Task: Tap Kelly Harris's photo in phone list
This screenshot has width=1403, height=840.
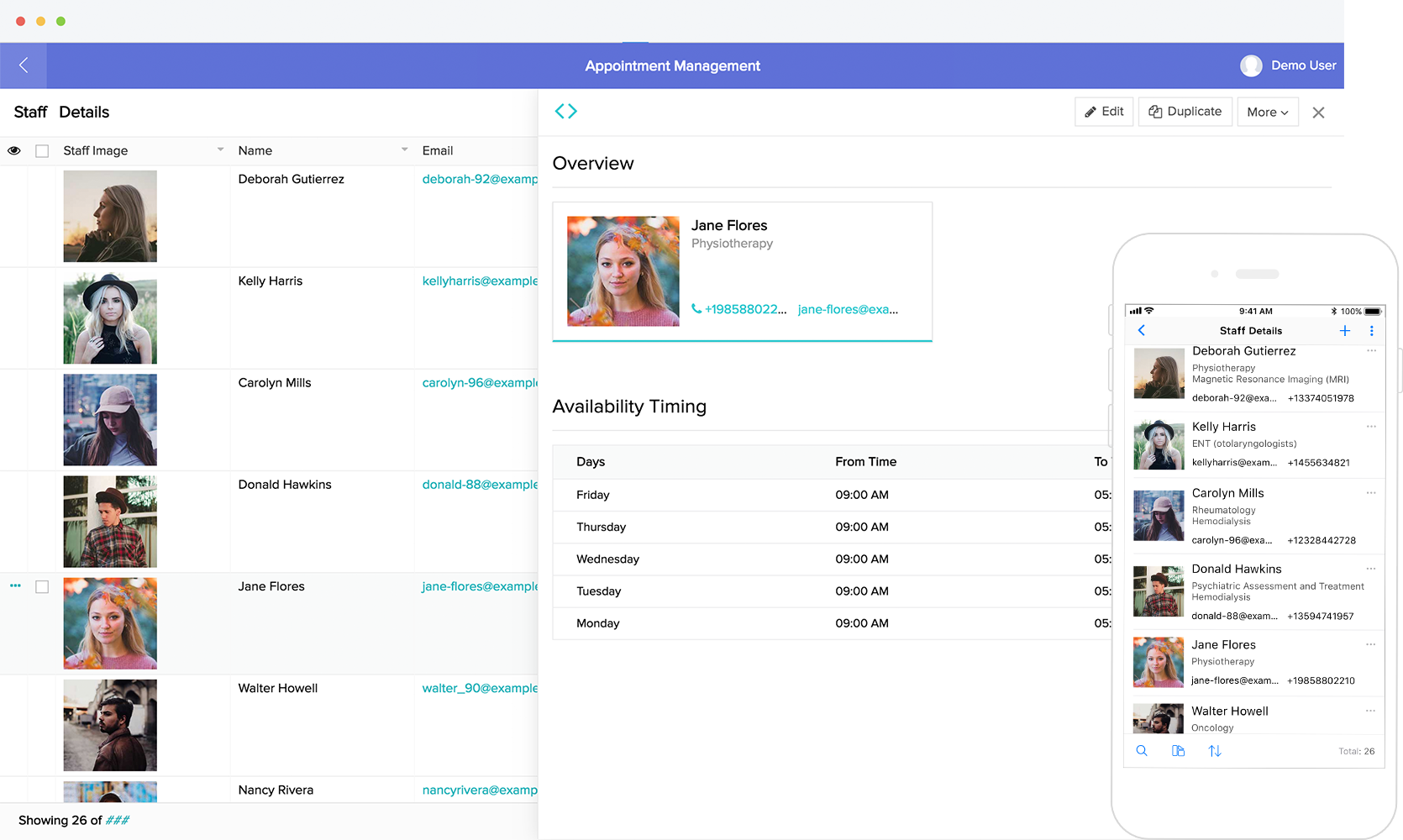Action: tap(1159, 444)
